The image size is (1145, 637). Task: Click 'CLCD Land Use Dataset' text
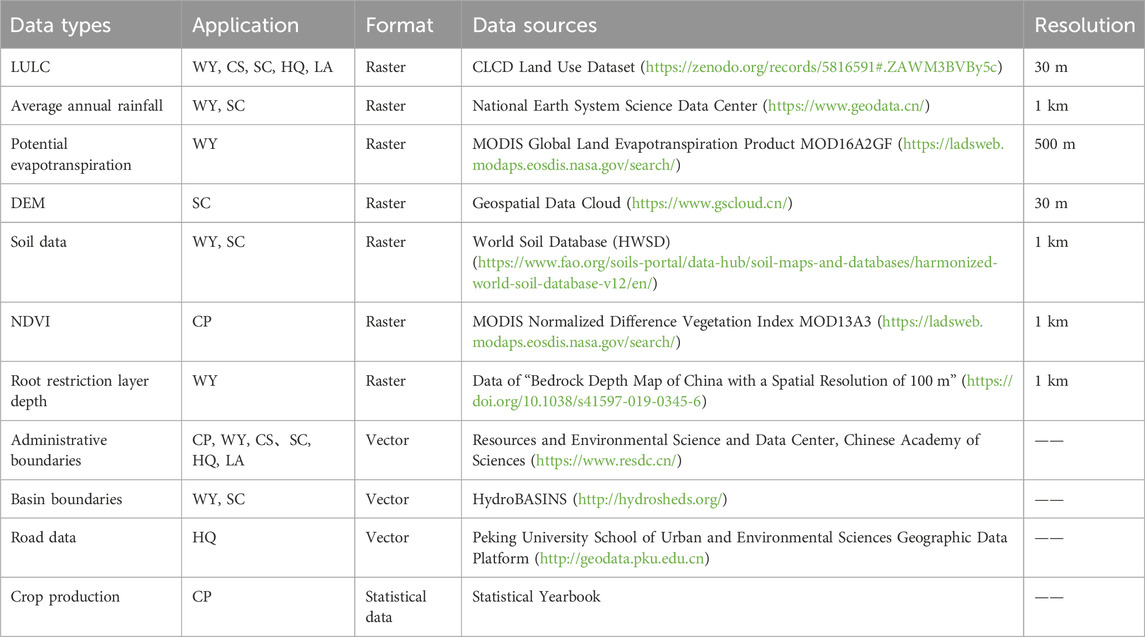554,67
